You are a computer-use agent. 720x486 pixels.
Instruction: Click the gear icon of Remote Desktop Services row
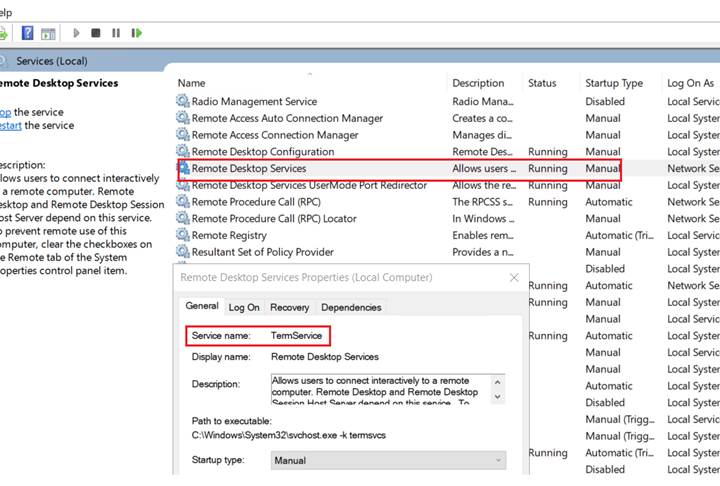click(184, 168)
